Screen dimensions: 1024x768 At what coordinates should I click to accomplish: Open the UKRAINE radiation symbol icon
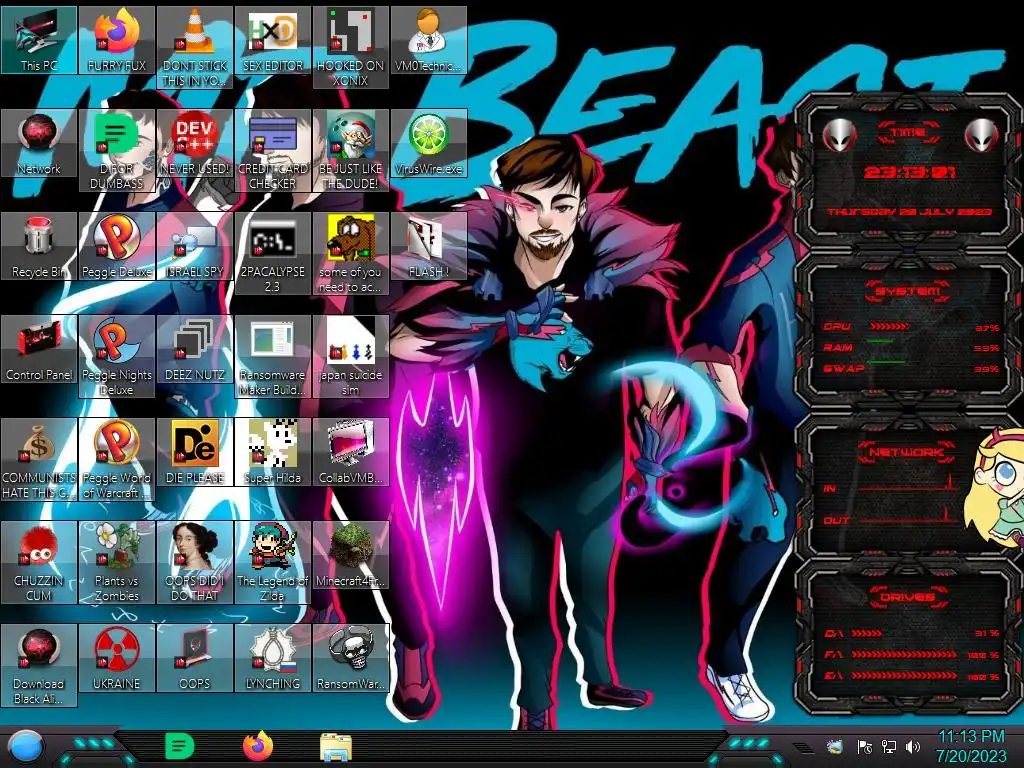click(x=117, y=658)
